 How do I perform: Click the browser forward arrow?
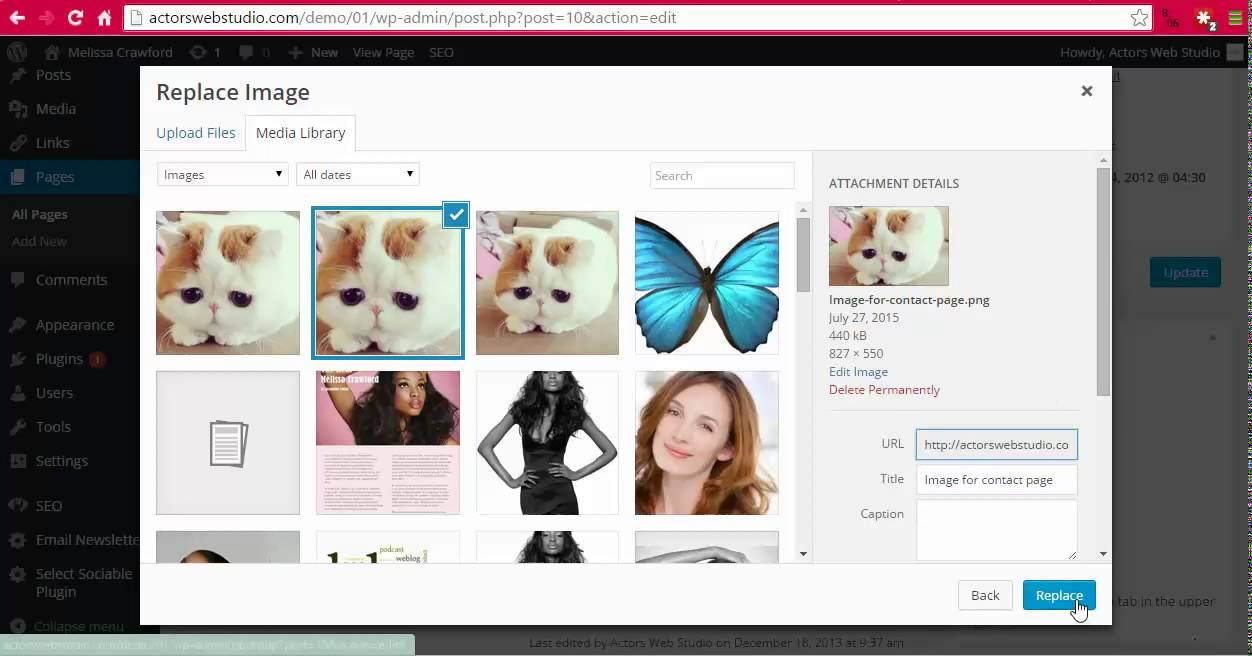pyautogui.click(x=46, y=17)
